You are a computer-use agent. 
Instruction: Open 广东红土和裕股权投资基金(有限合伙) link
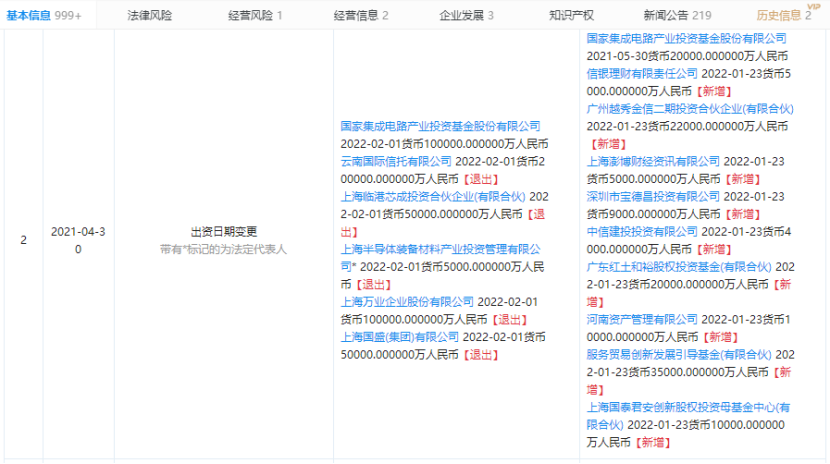(x=679, y=267)
